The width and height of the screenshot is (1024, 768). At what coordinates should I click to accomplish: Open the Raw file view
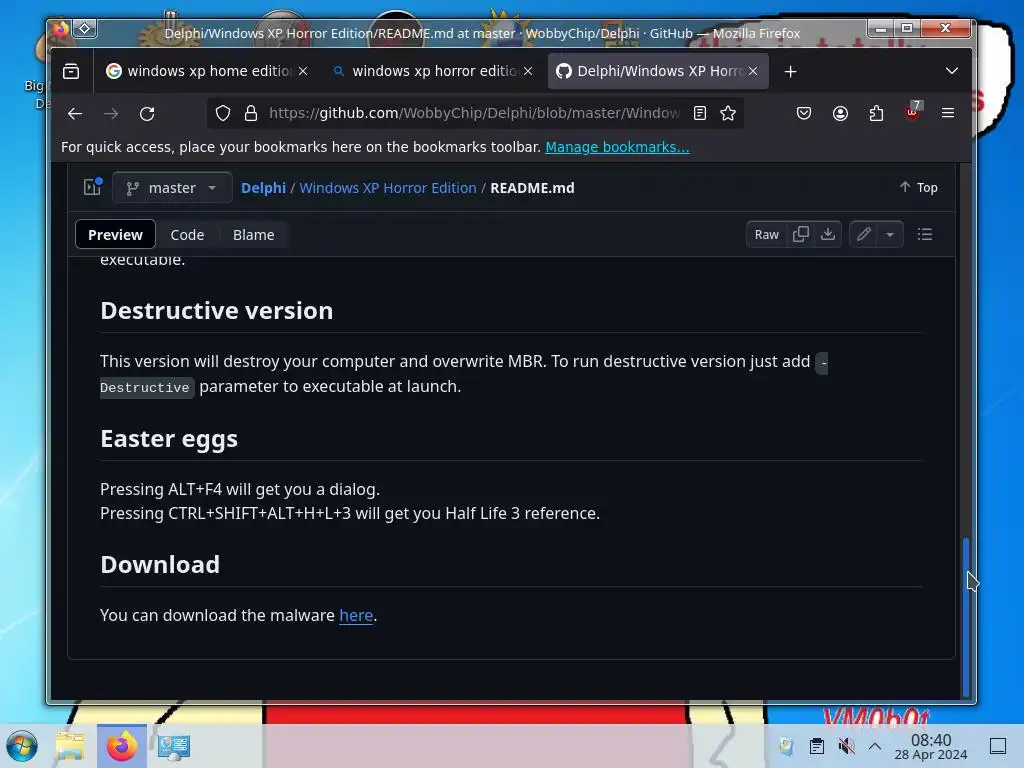pyautogui.click(x=767, y=234)
